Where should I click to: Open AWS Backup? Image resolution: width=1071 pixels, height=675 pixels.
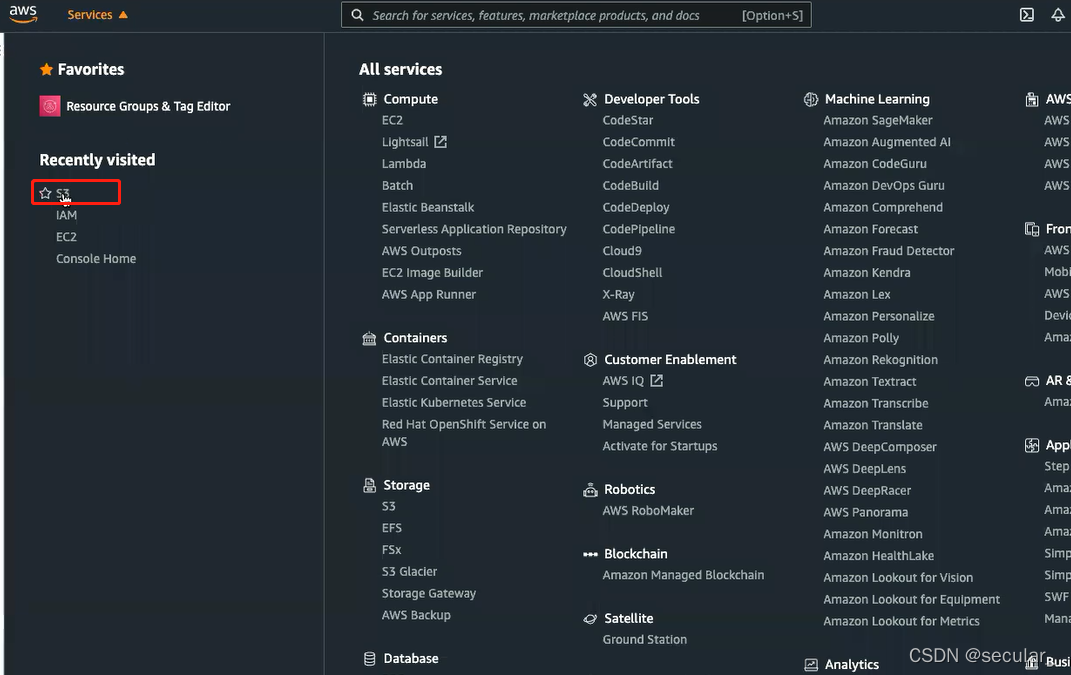[416, 616]
